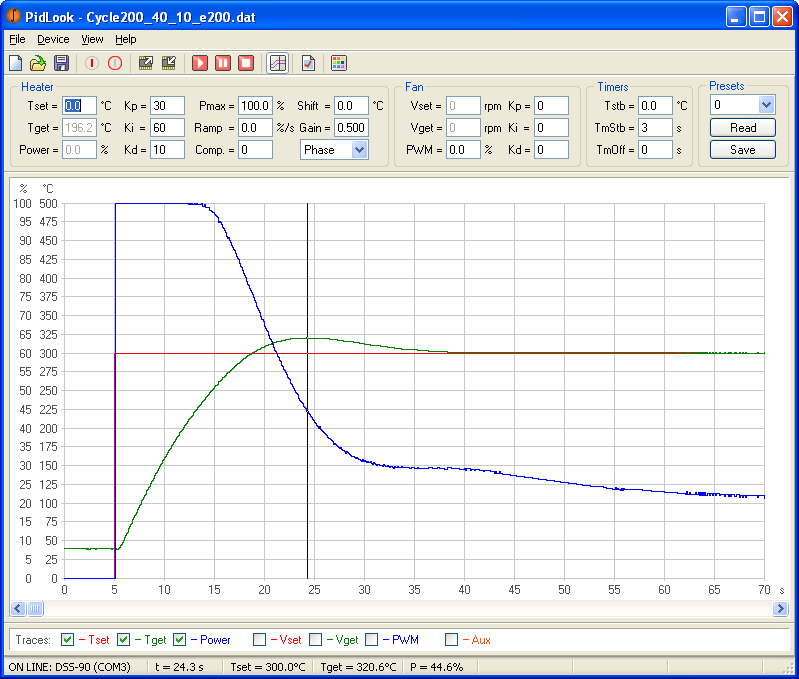
Task: Click the Save presets button
Action: coord(743,150)
